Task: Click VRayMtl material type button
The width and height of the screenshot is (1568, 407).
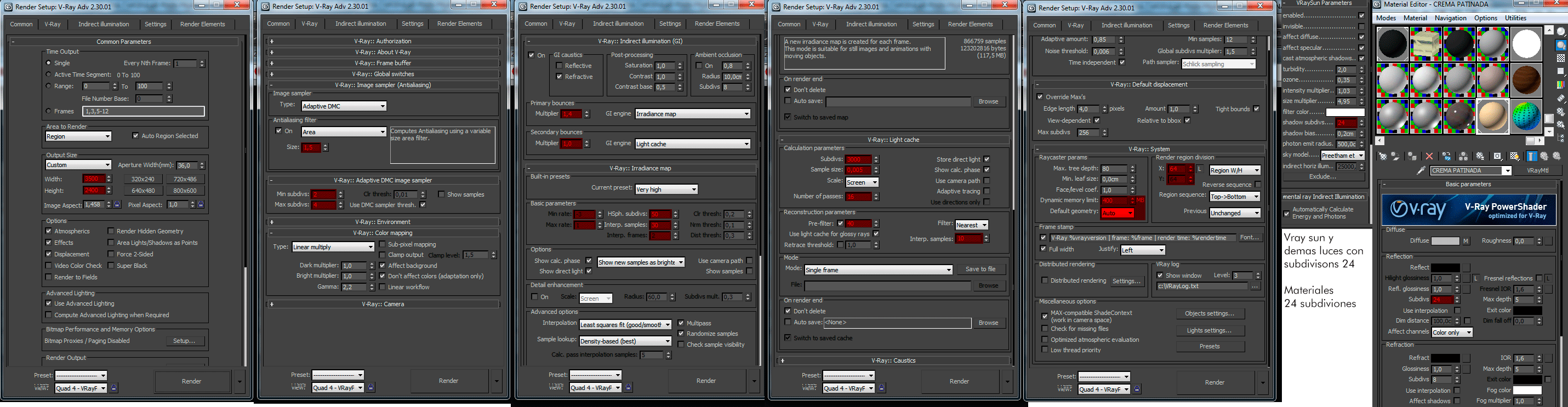Action: (x=1537, y=171)
